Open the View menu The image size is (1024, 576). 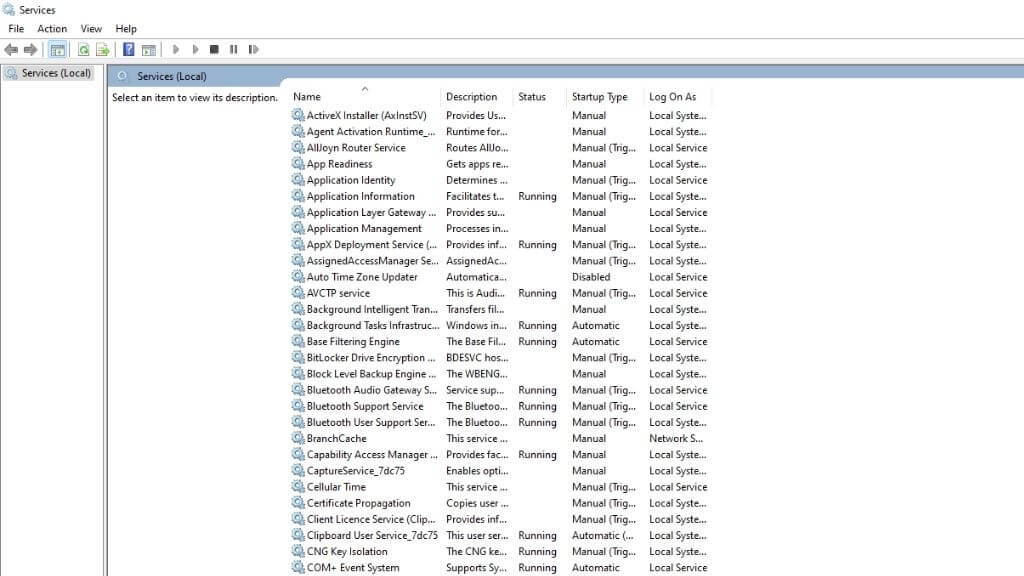point(91,29)
